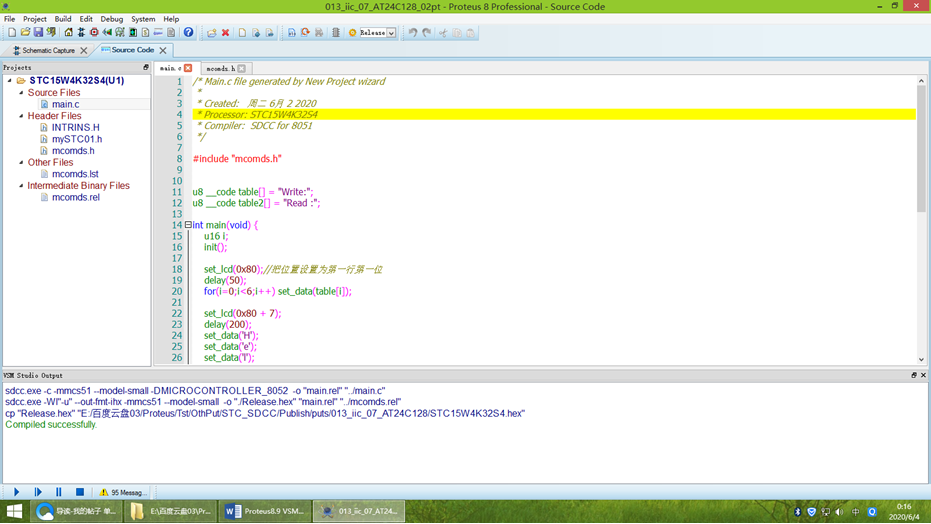Viewport: 931px width, 524px height.
Task: Start the simulation with Play button
Action: pyautogui.click(x=17, y=492)
